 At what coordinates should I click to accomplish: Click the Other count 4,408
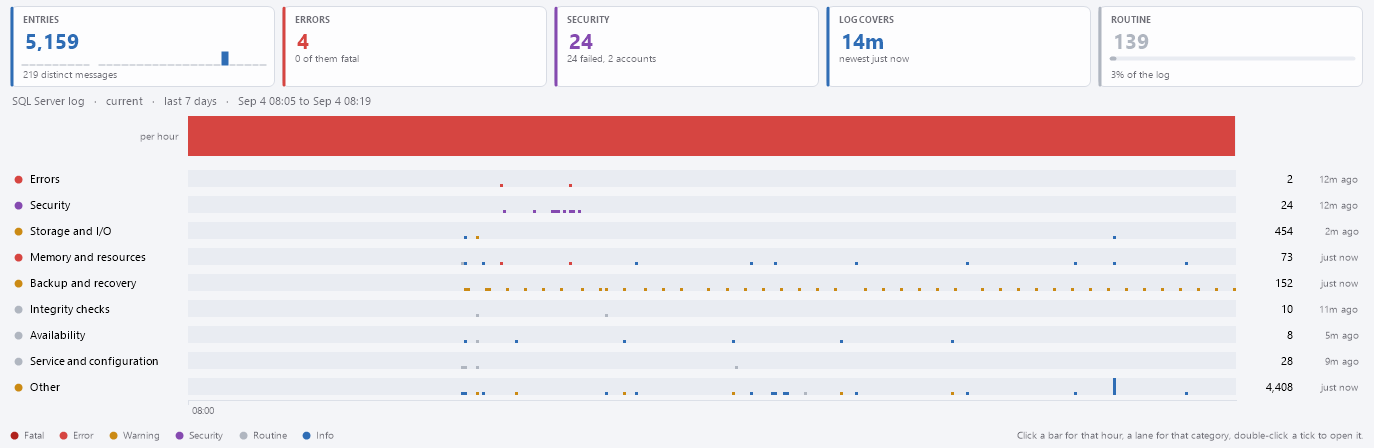click(1279, 387)
